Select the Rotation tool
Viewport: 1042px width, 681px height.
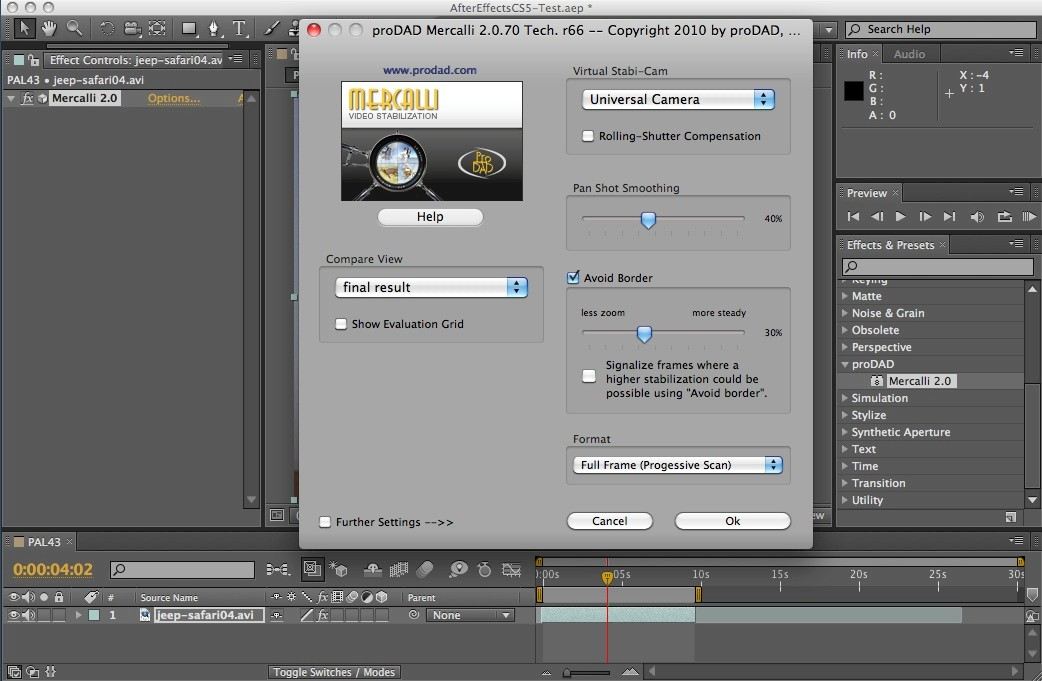pyautogui.click(x=107, y=29)
